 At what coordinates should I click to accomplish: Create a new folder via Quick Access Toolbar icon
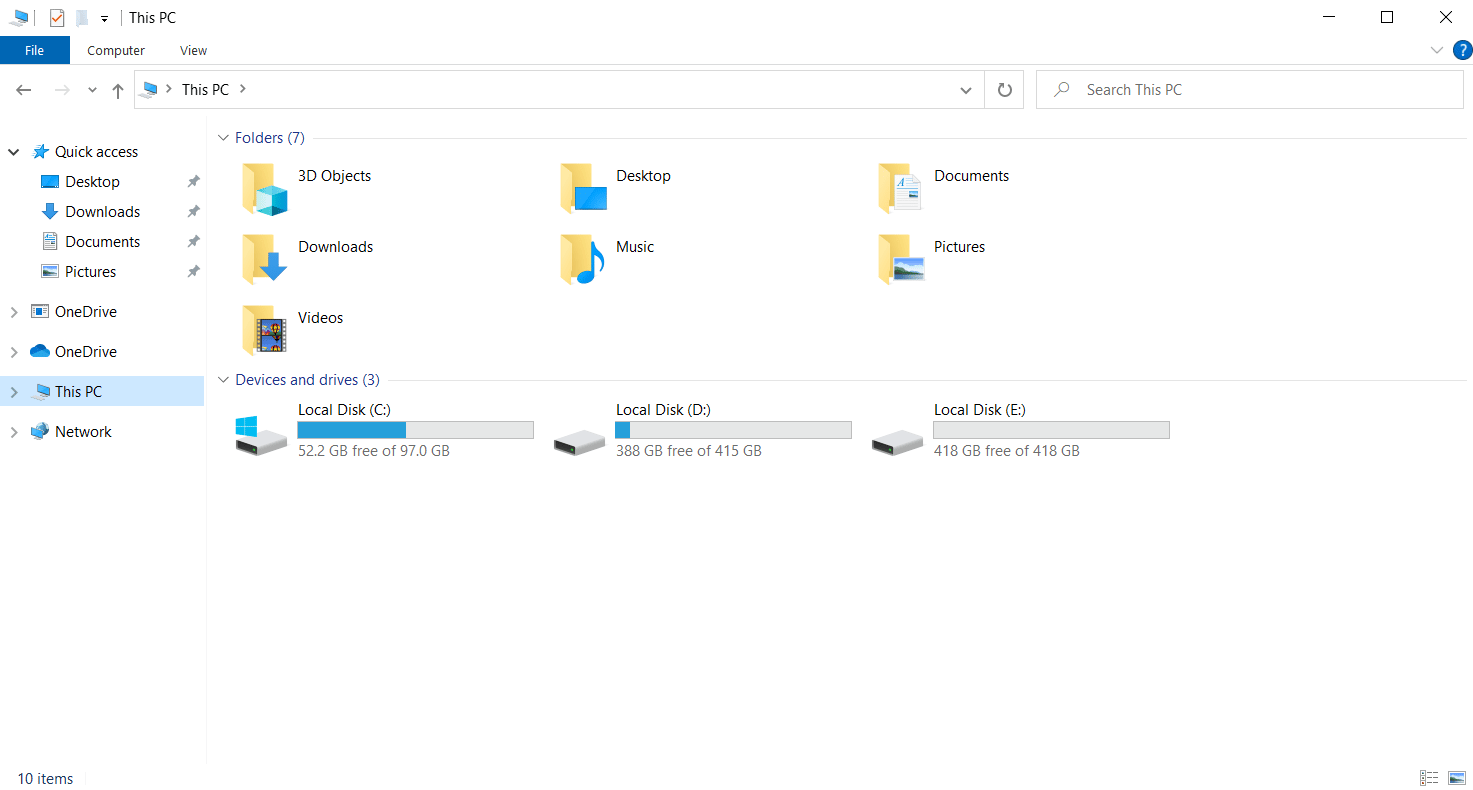pyautogui.click(x=81, y=17)
